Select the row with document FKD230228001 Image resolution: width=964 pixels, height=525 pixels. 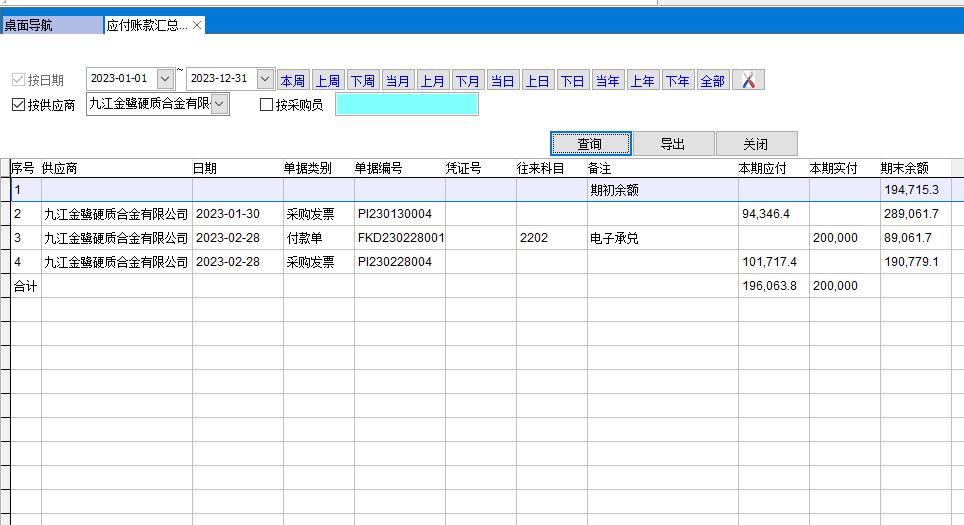tap(400, 238)
